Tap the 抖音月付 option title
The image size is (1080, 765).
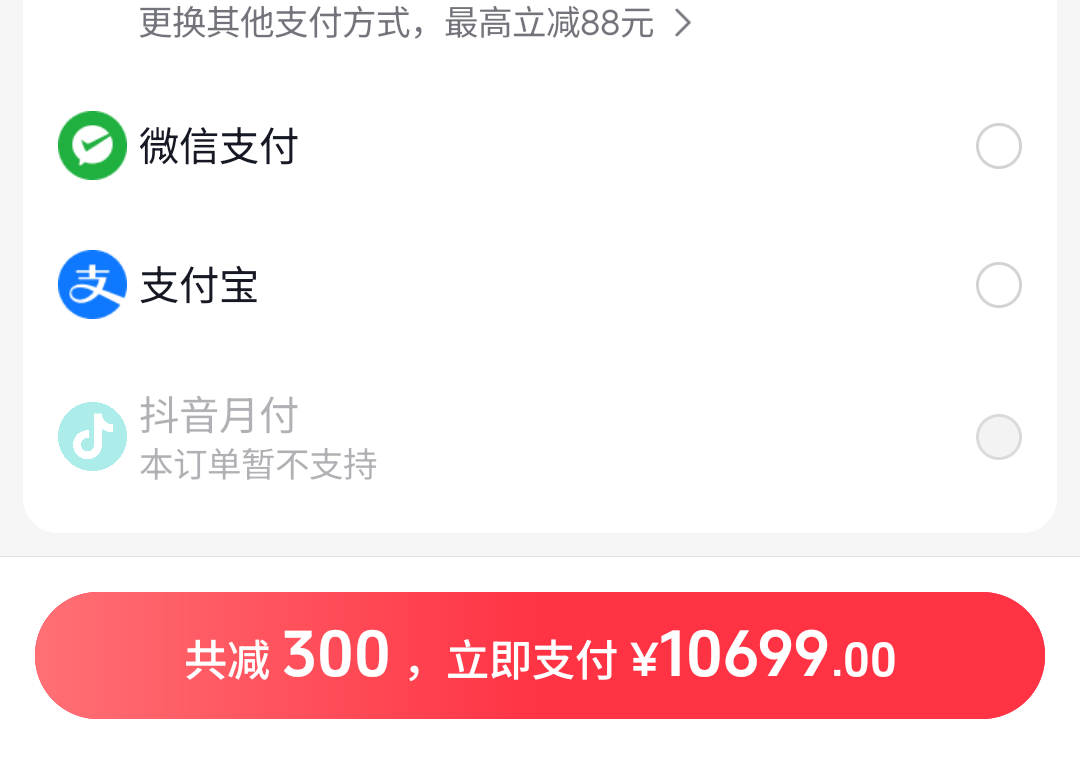tap(218, 415)
